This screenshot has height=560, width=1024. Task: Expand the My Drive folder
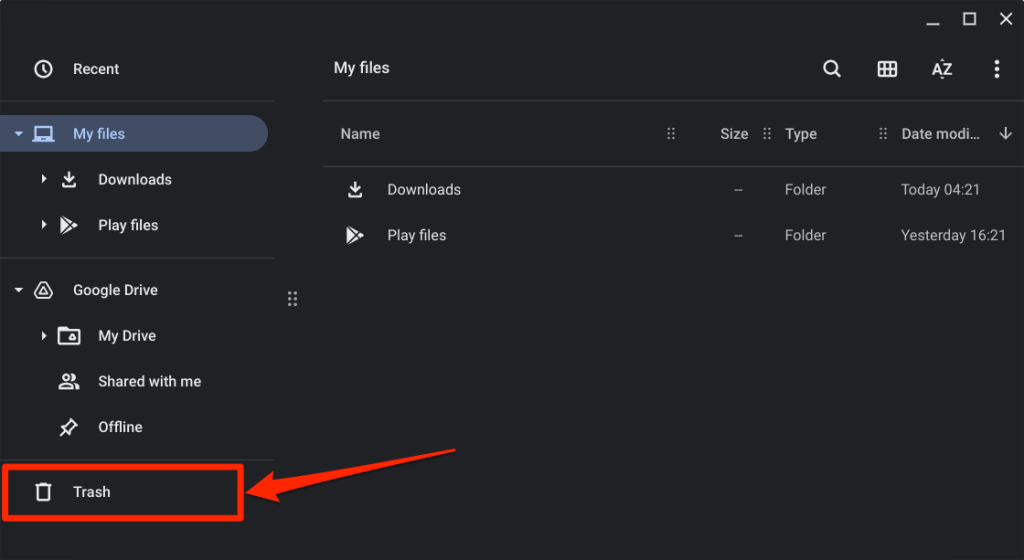(x=44, y=336)
